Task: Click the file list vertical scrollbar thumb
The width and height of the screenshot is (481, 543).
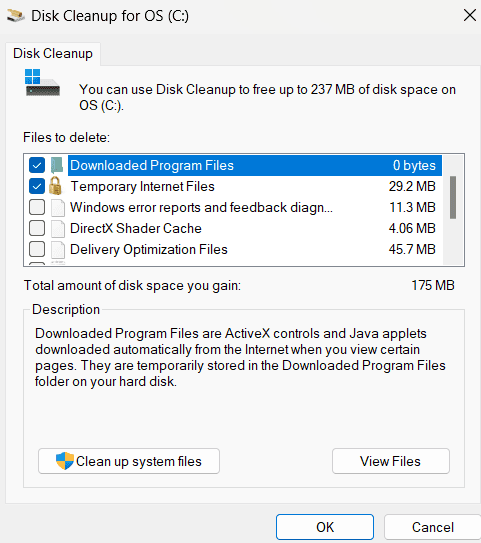Action: point(453,197)
